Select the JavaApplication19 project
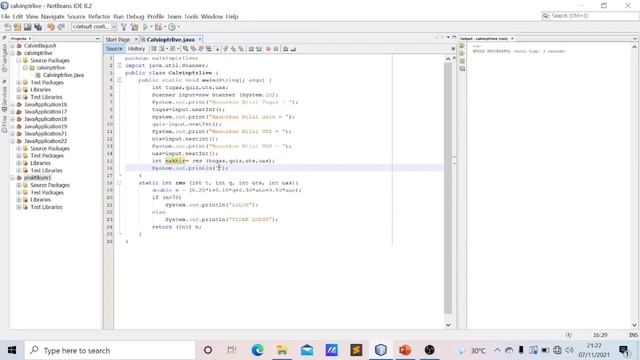 pos(45,127)
